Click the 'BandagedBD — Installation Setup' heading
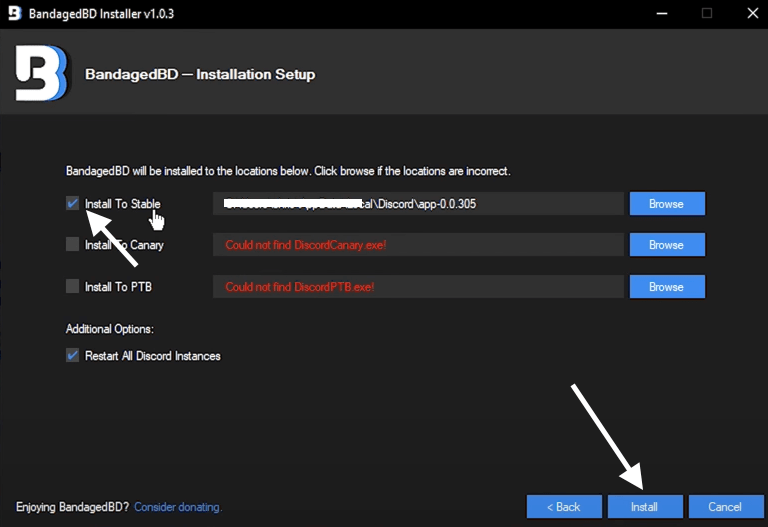 tap(200, 74)
